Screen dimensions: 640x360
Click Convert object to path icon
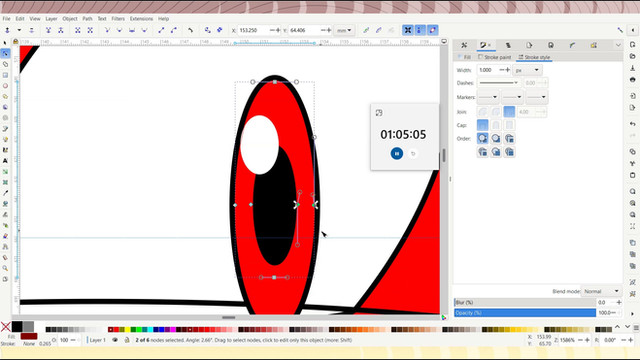click(208, 30)
